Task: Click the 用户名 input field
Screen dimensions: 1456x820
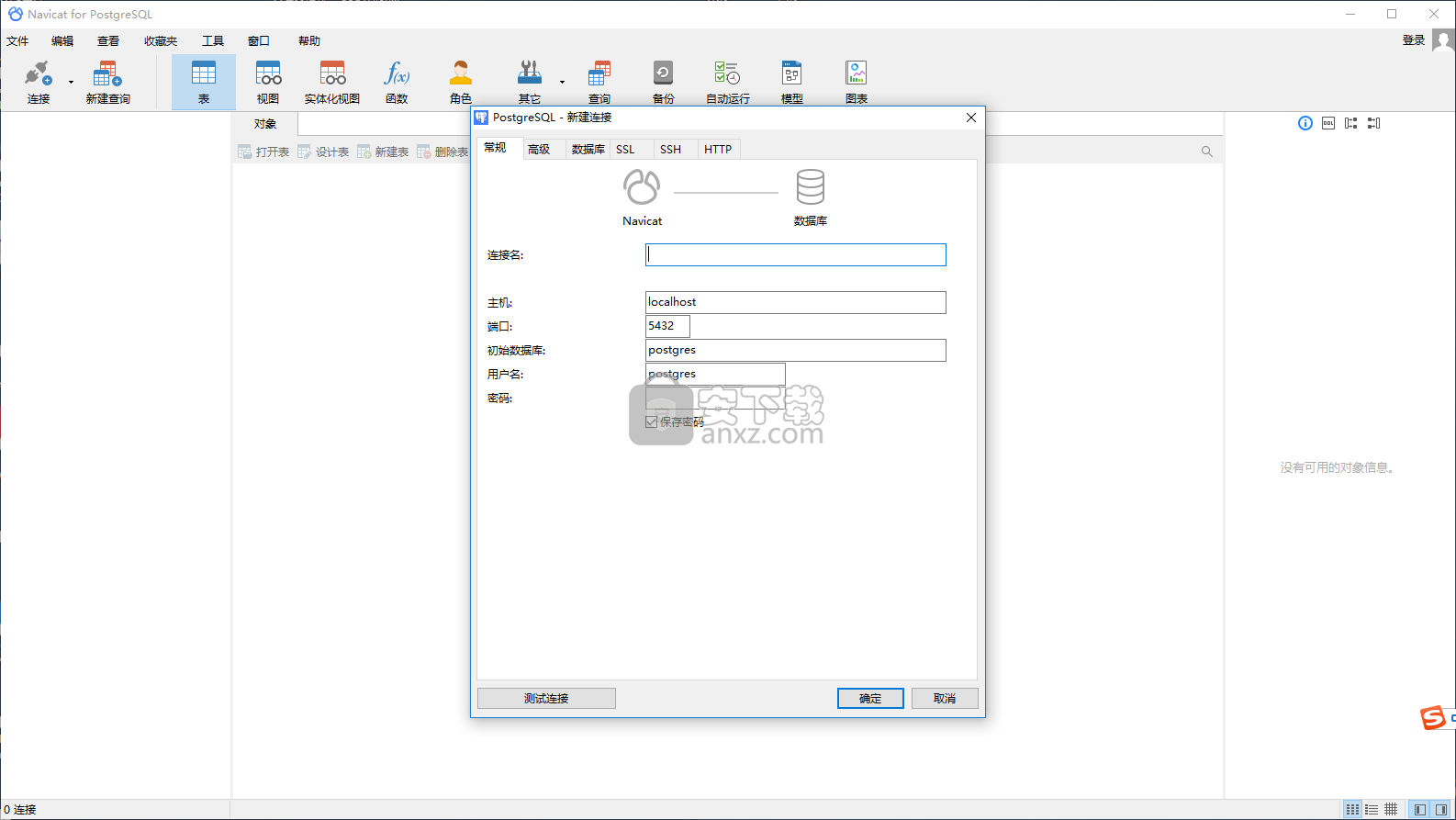Action: (x=715, y=374)
